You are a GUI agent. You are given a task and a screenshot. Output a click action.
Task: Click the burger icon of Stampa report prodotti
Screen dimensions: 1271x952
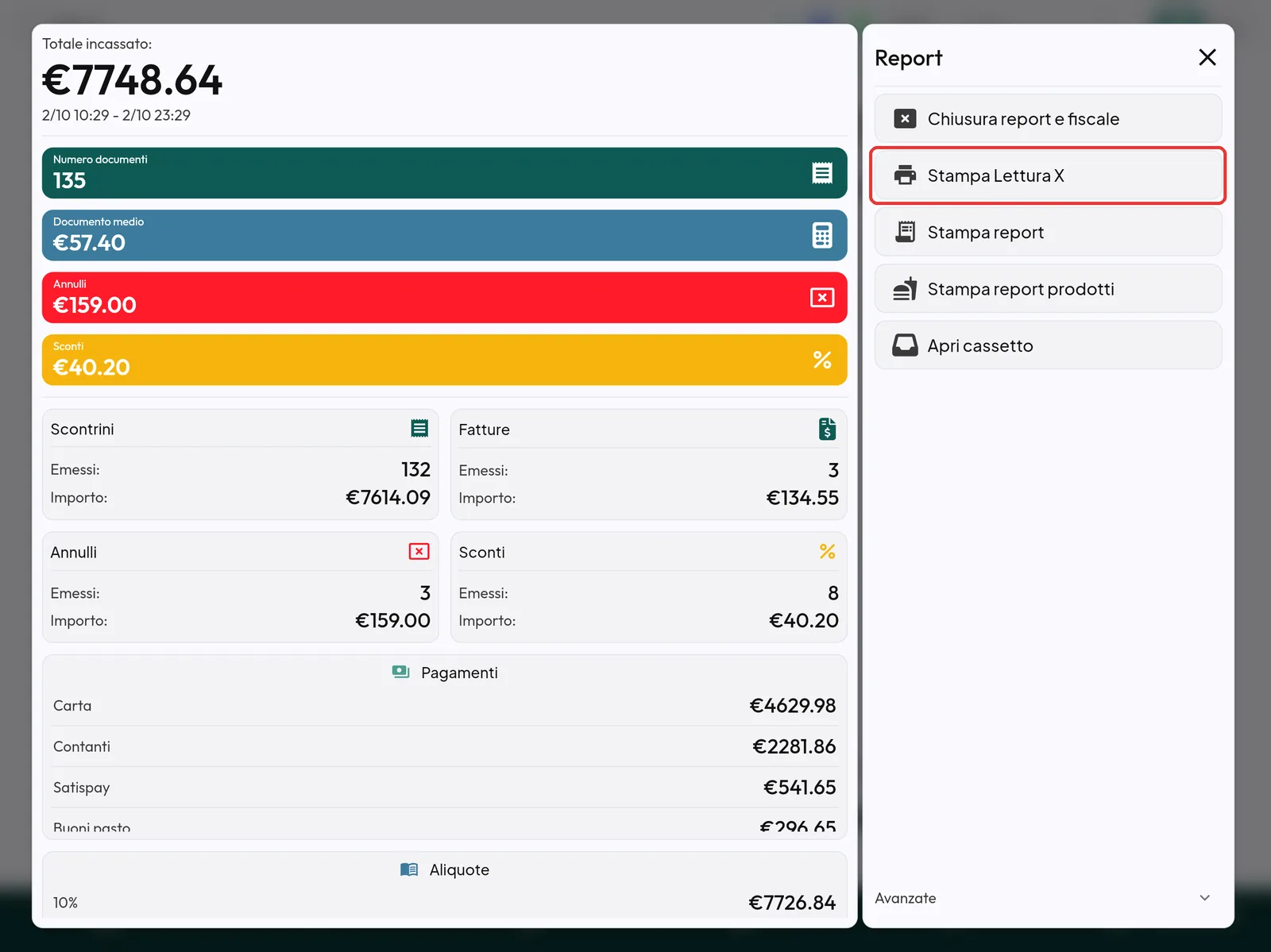point(905,289)
